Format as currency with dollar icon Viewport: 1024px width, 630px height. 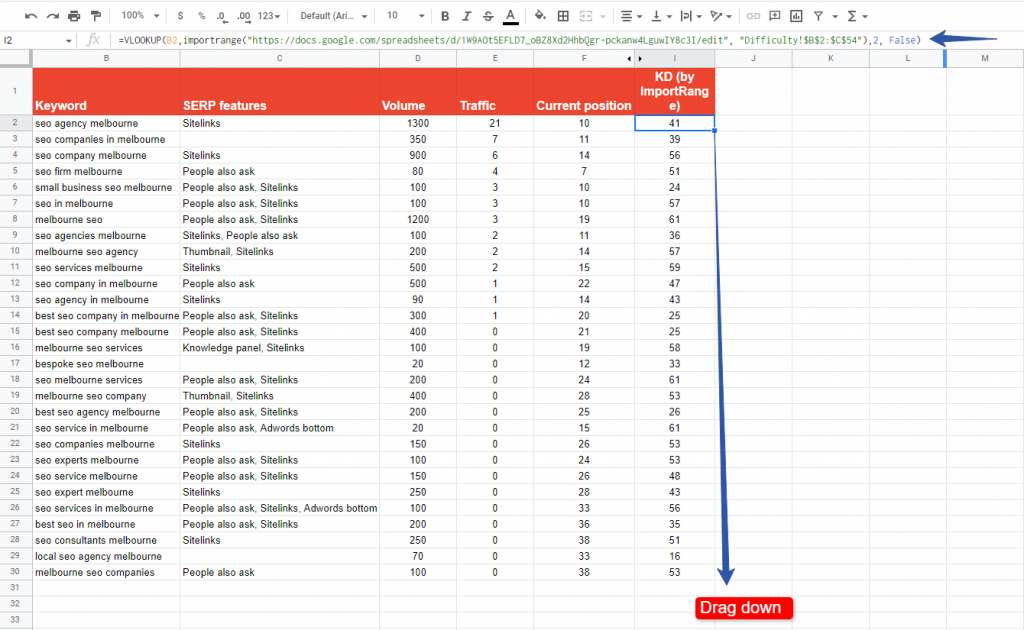[x=180, y=16]
